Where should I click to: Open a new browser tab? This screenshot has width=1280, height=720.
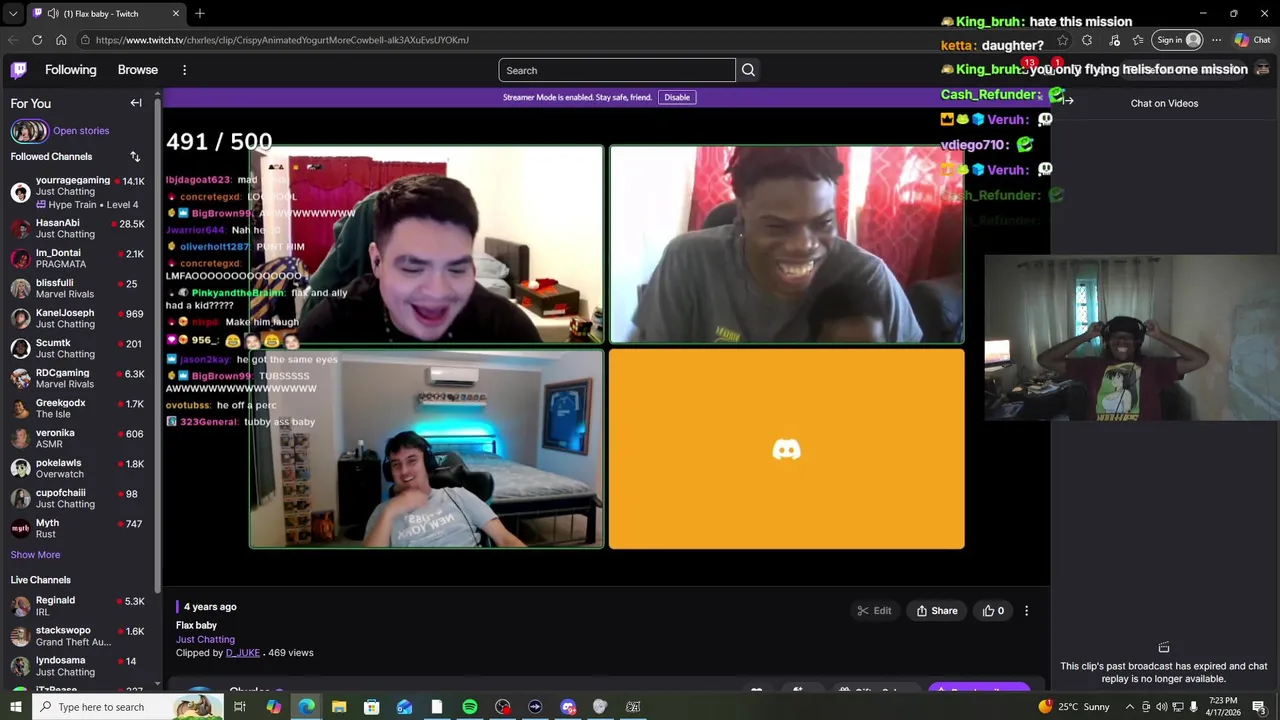click(200, 14)
